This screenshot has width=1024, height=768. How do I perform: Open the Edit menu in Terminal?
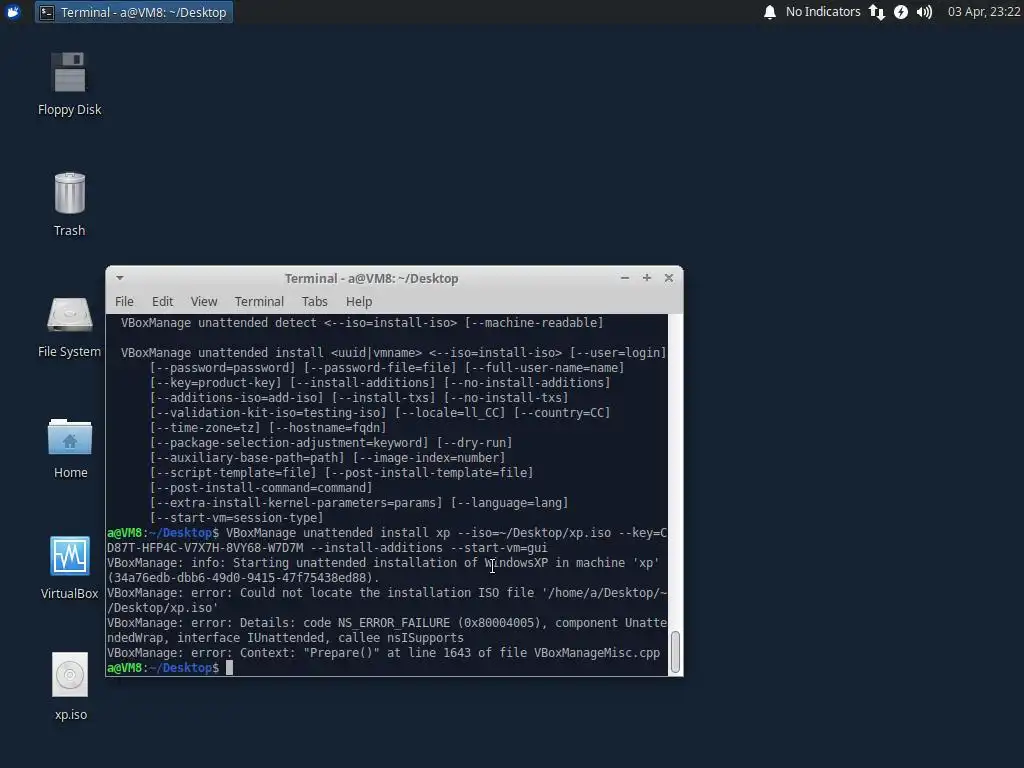pos(163,301)
